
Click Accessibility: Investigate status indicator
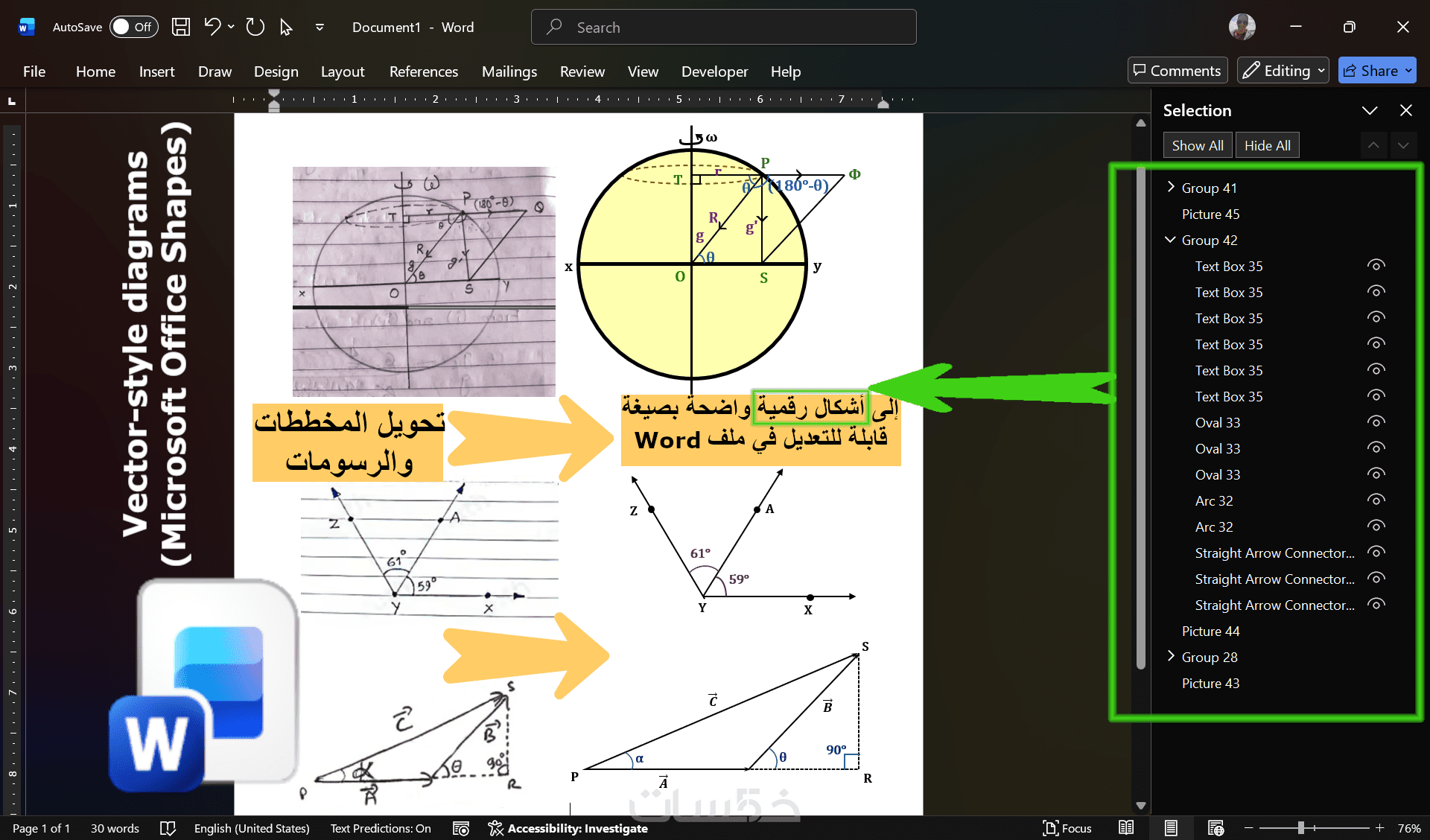[568, 828]
